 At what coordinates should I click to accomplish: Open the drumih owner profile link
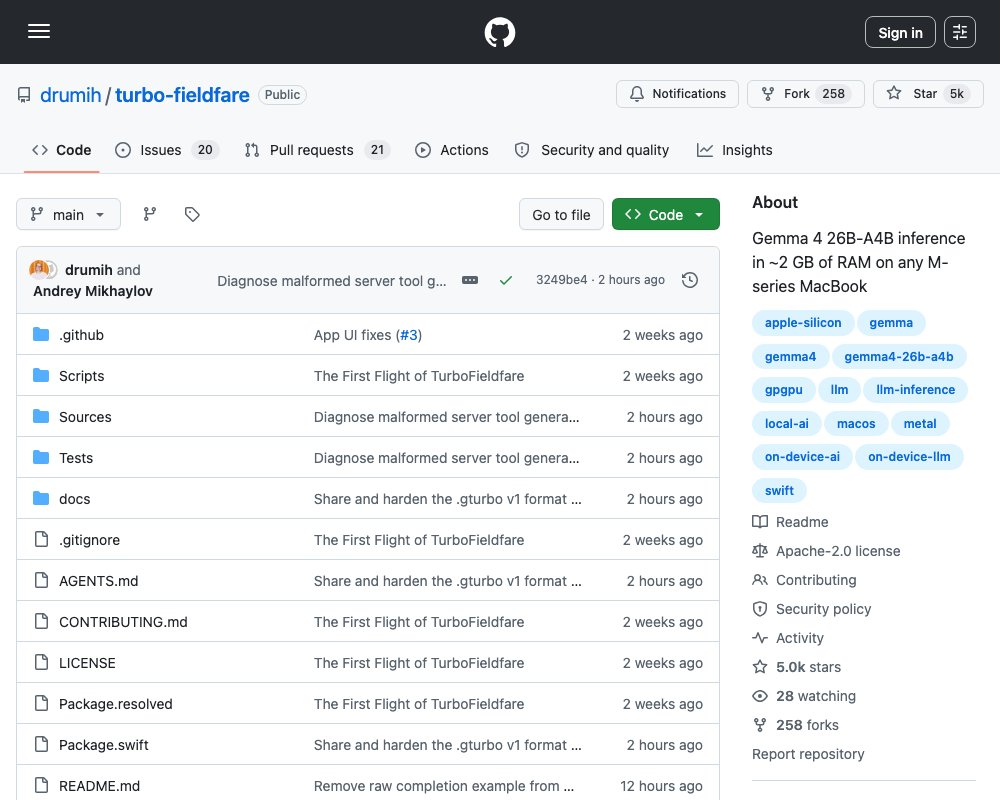coord(70,95)
